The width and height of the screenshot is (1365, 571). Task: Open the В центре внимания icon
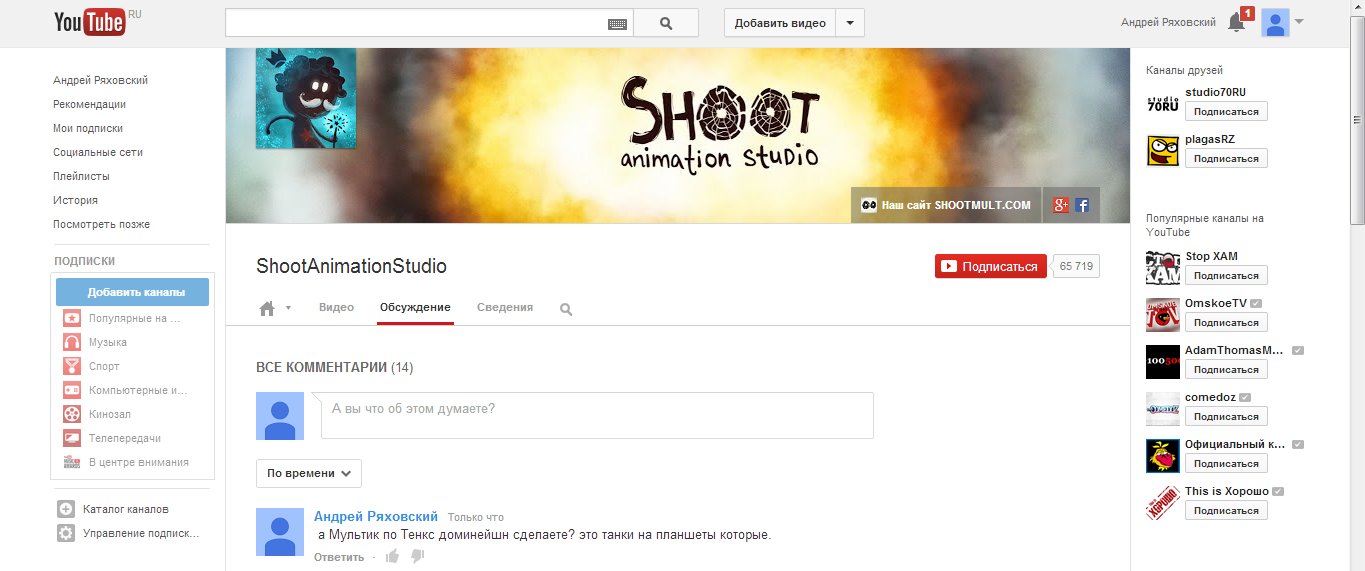pos(72,462)
